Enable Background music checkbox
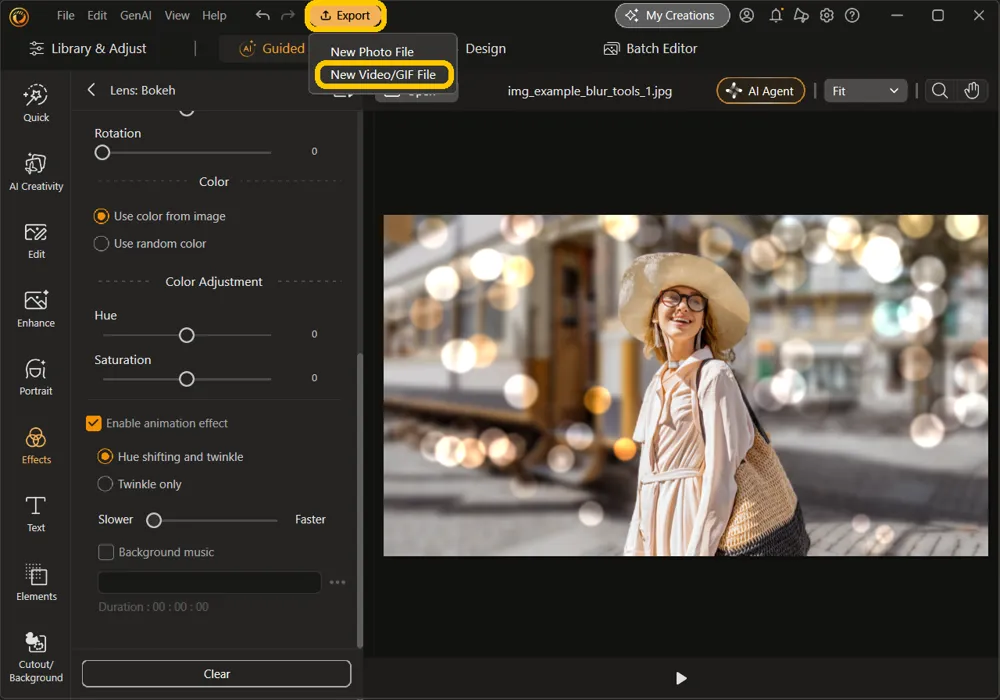Viewport: 1000px width, 700px height. tap(106, 552)
